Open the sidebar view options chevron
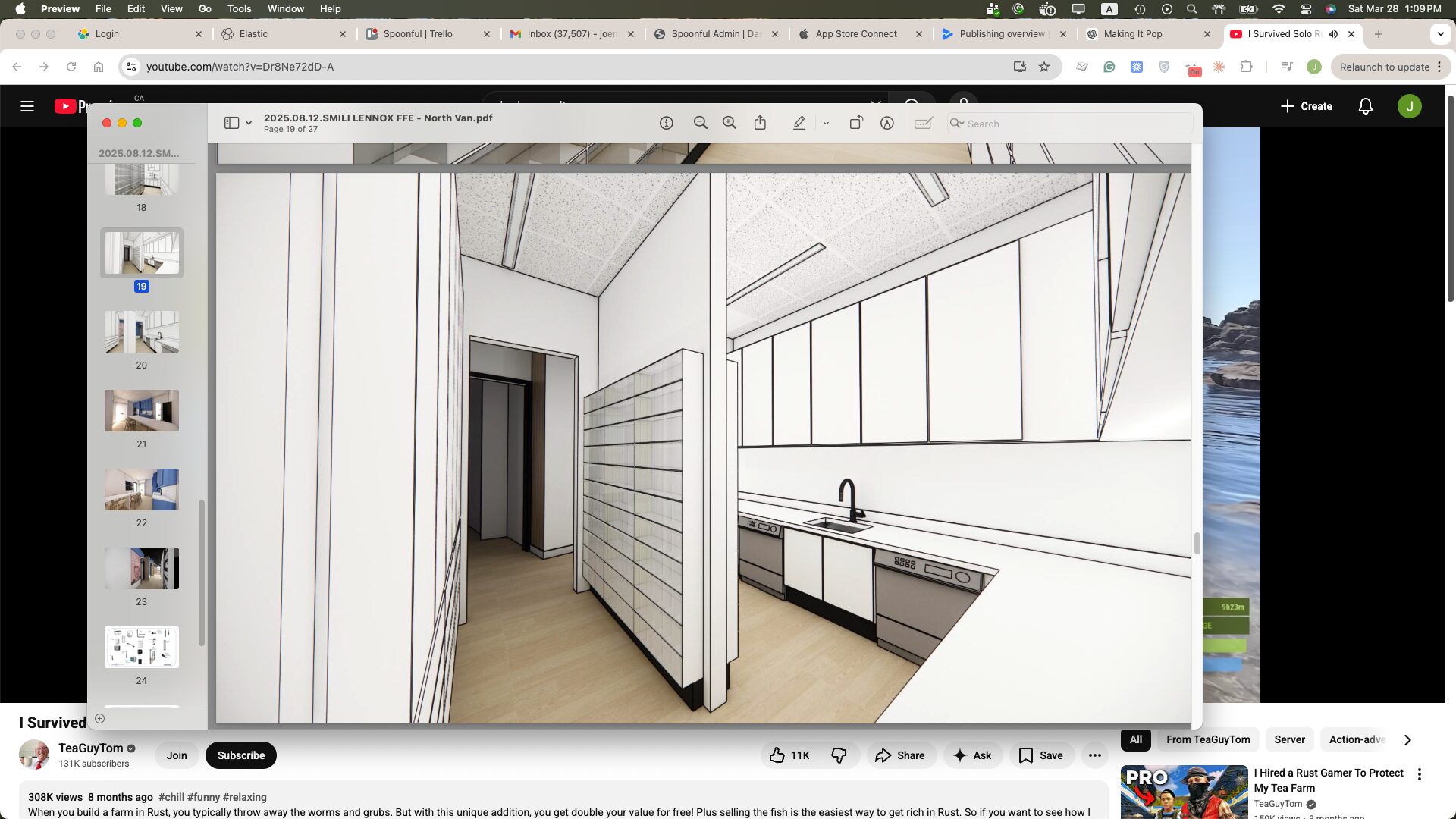The image size is (1456, 819). click(x=249, y=123)
